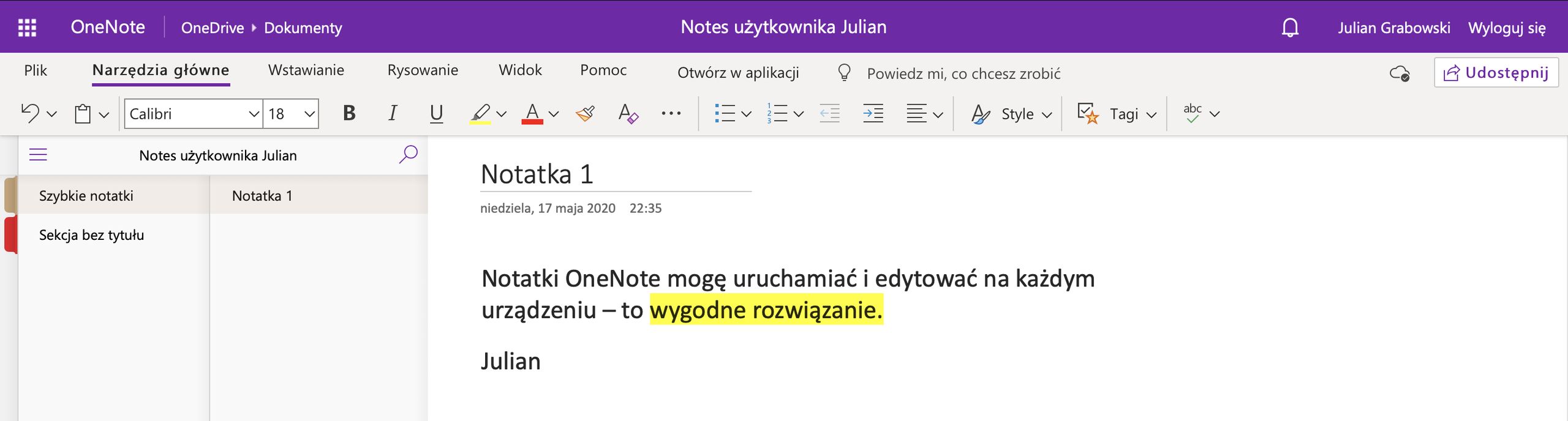Select the Sekcja bez tytułu section

point(114,235)
